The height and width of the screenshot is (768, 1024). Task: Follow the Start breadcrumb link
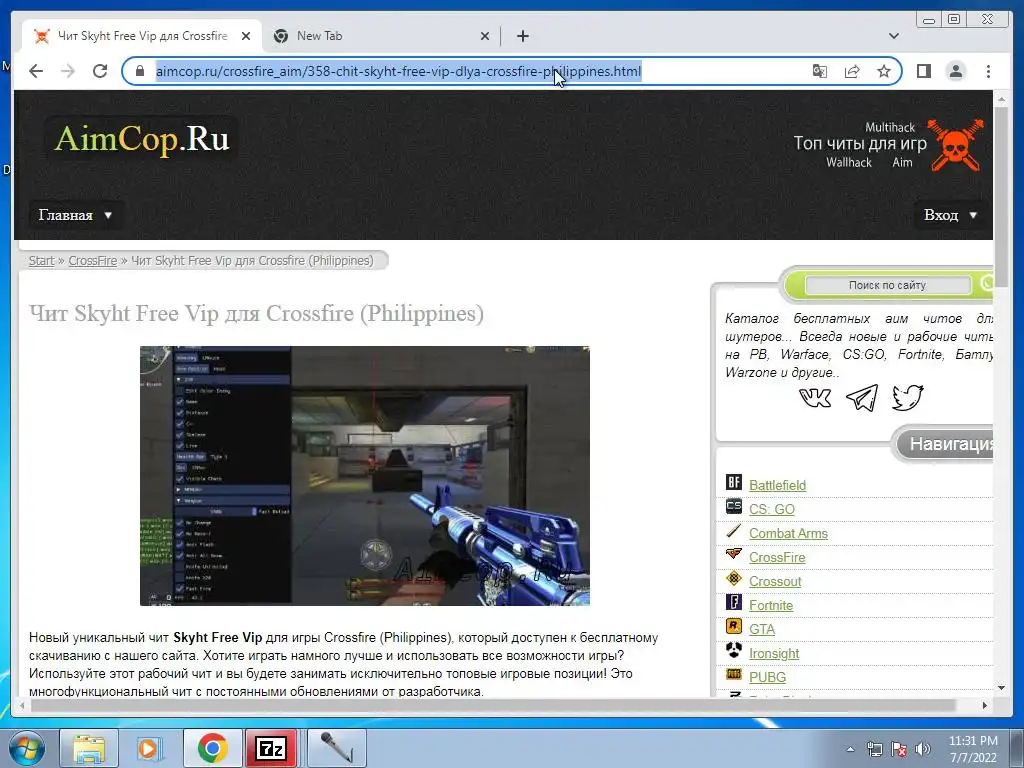click(41, 261)
